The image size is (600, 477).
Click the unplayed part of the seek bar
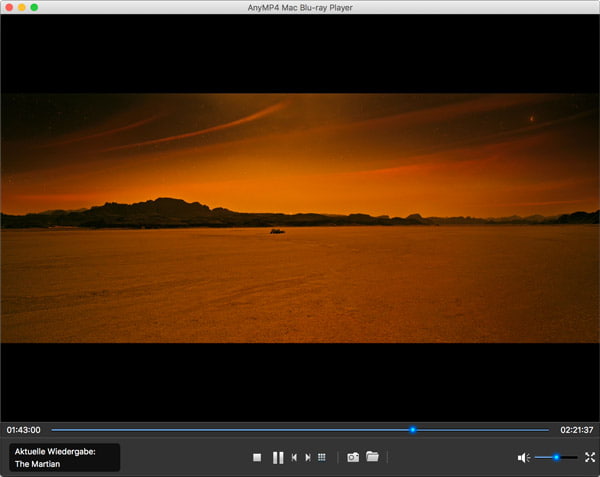click(483, 430)
